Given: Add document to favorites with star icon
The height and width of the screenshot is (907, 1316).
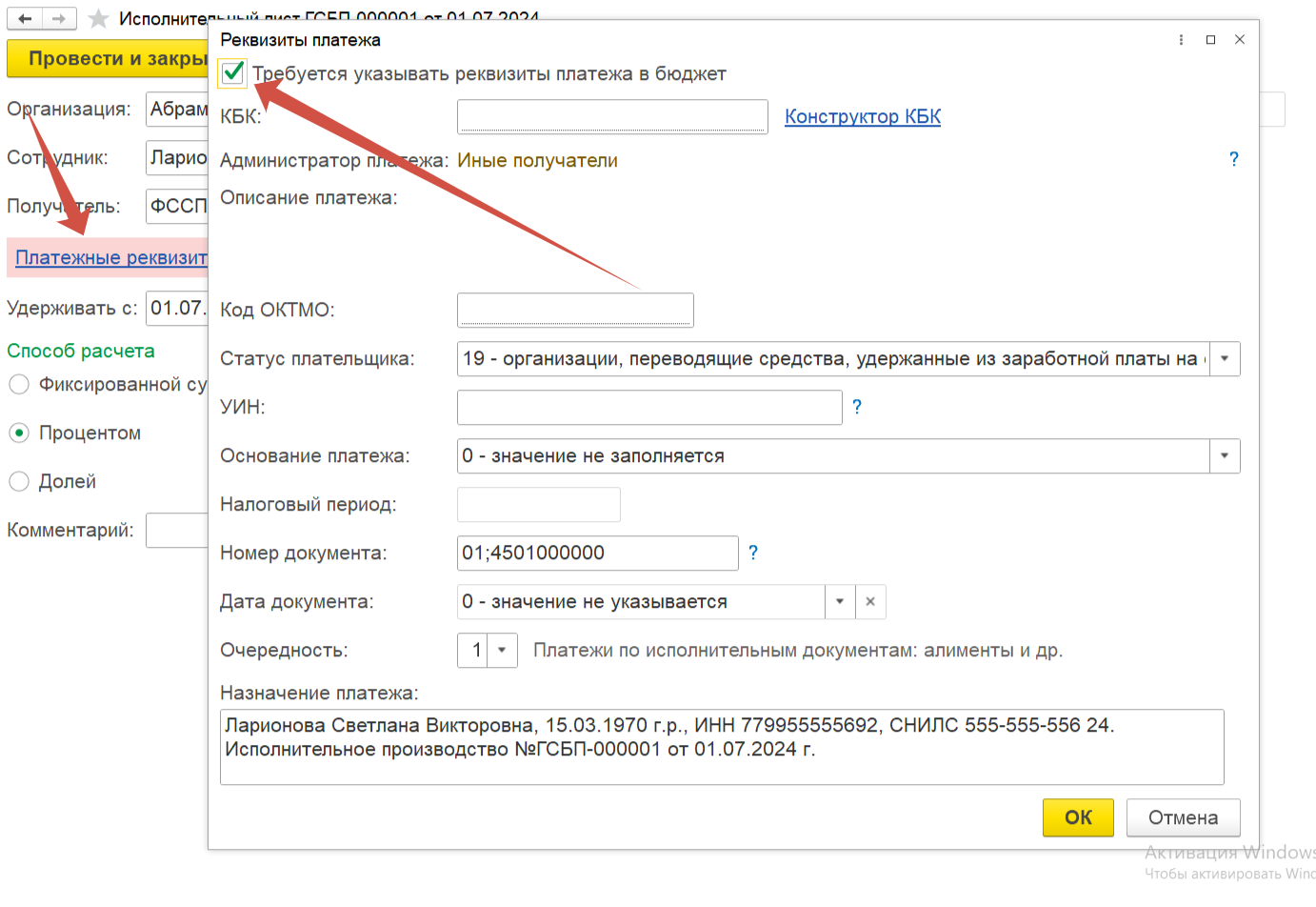Looking at the screenshot, I should [x=98, y=18].
